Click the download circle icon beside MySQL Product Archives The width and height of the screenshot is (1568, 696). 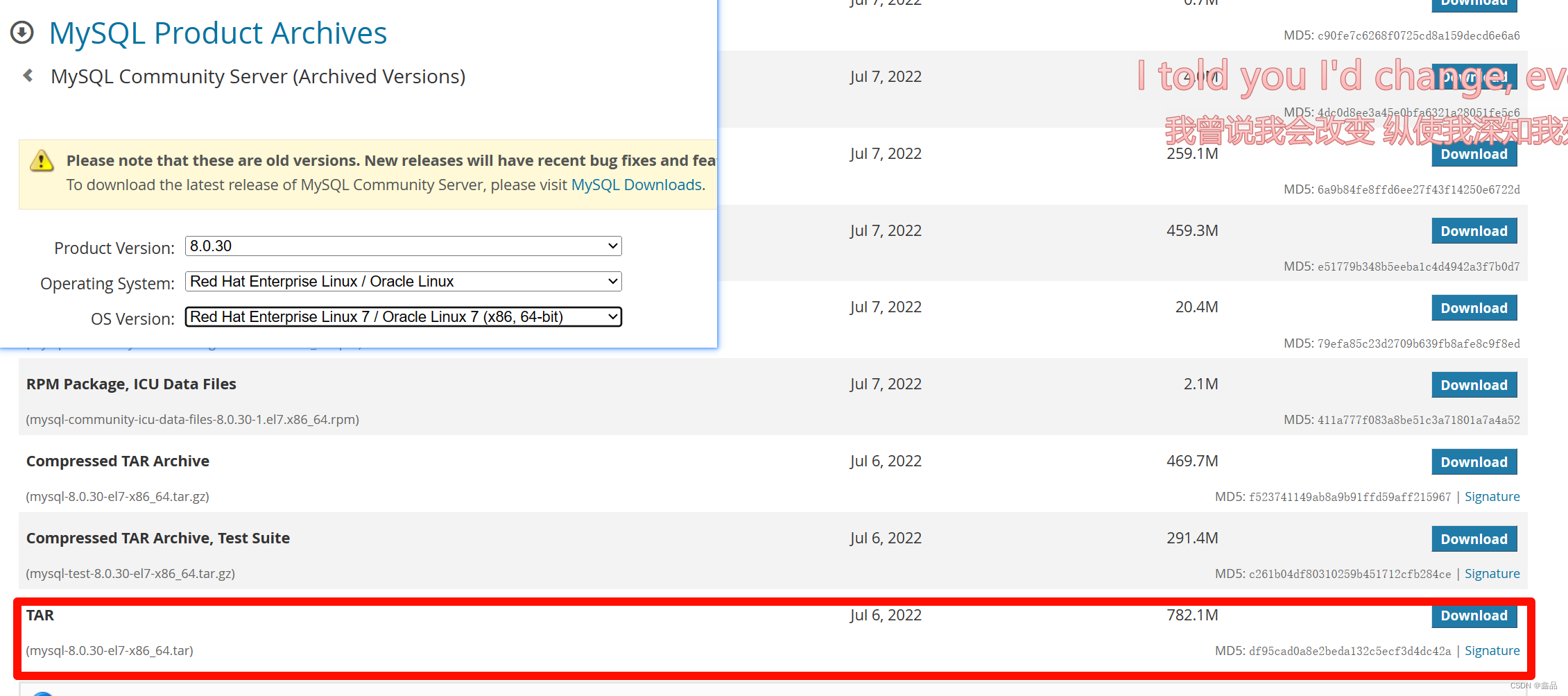point(22,33)
